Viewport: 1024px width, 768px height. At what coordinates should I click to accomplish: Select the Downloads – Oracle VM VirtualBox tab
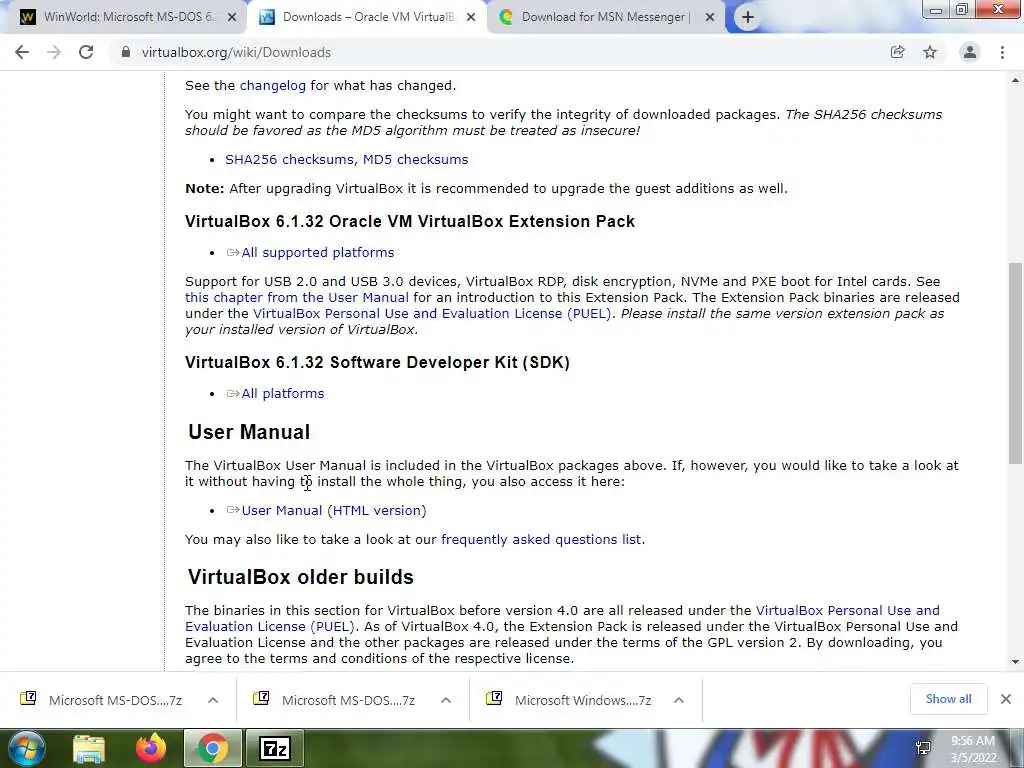tap(367, 18)
